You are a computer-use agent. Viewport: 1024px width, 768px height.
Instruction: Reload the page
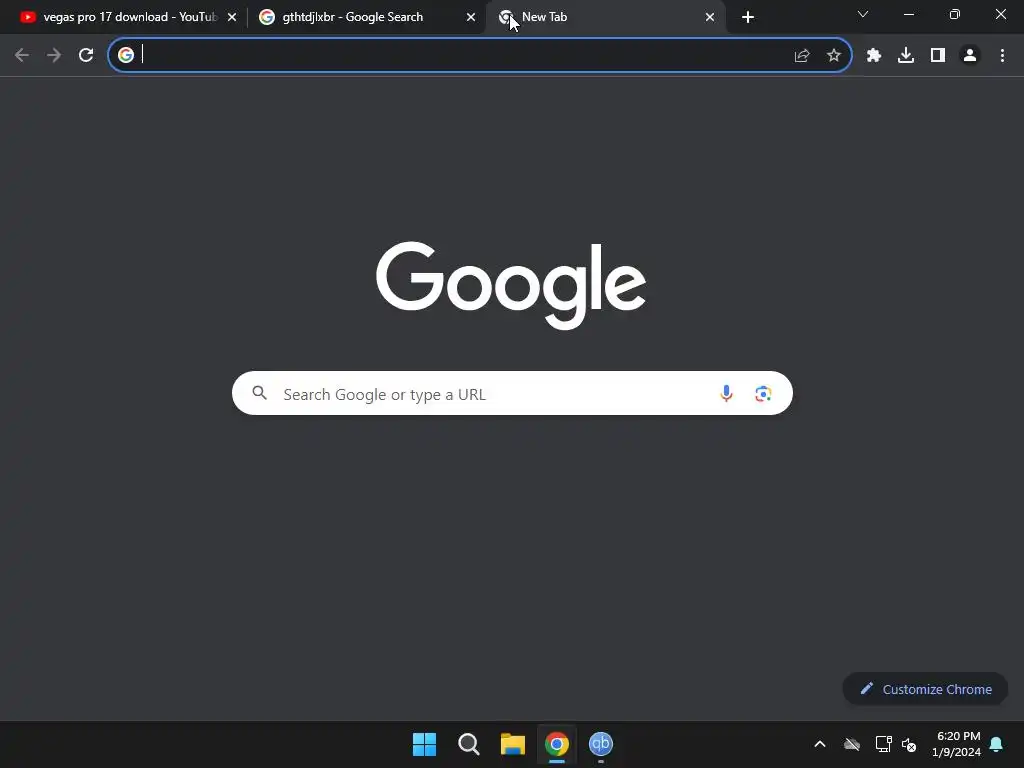click(86, 55)
